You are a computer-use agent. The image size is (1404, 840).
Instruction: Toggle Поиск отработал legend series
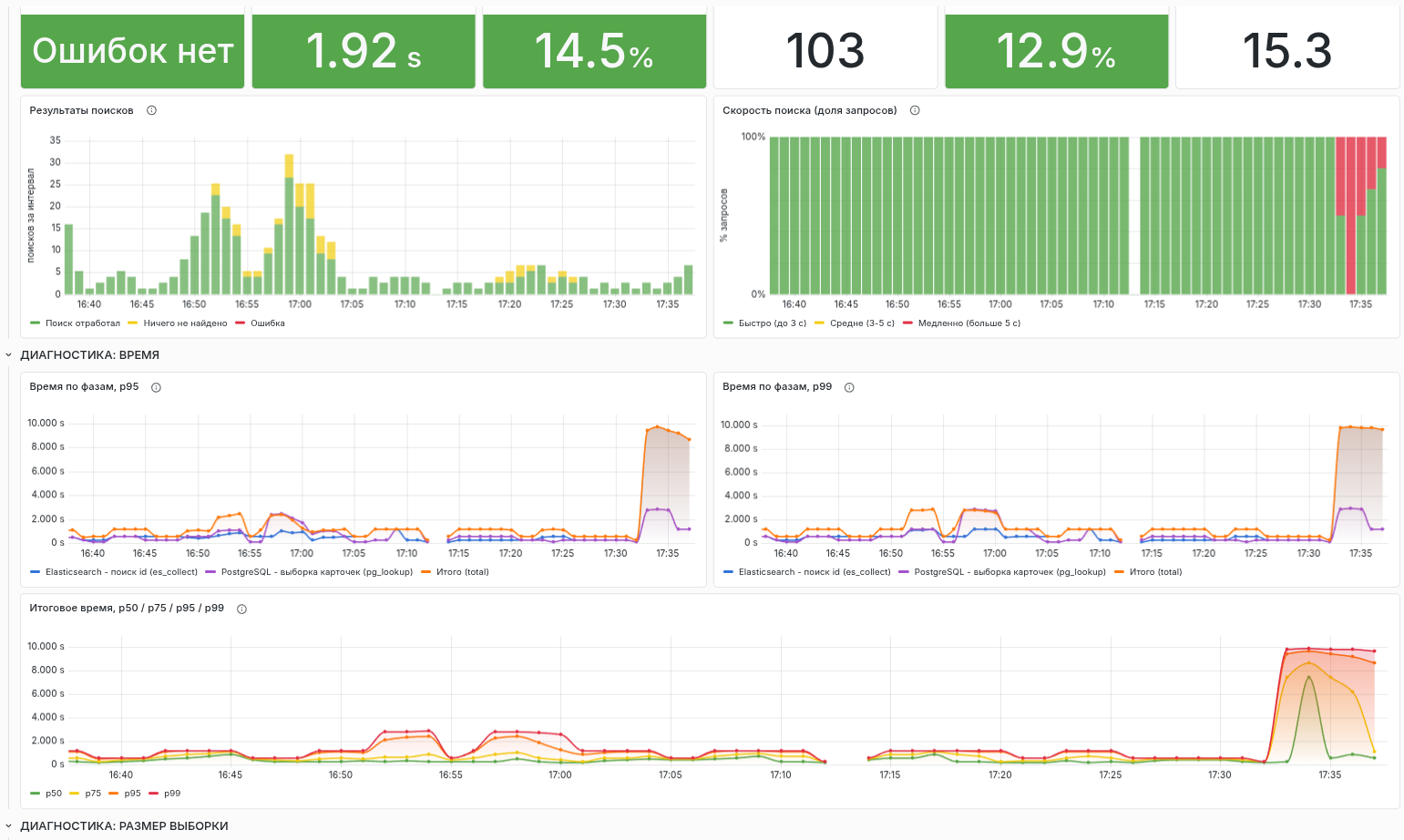[83, 323]
